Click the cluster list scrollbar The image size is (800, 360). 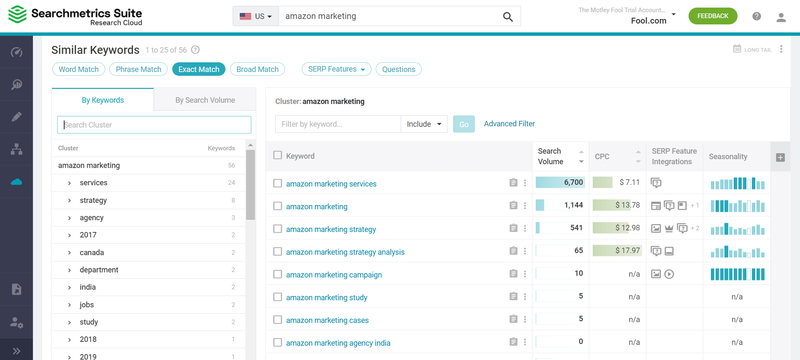pos(251,185)
